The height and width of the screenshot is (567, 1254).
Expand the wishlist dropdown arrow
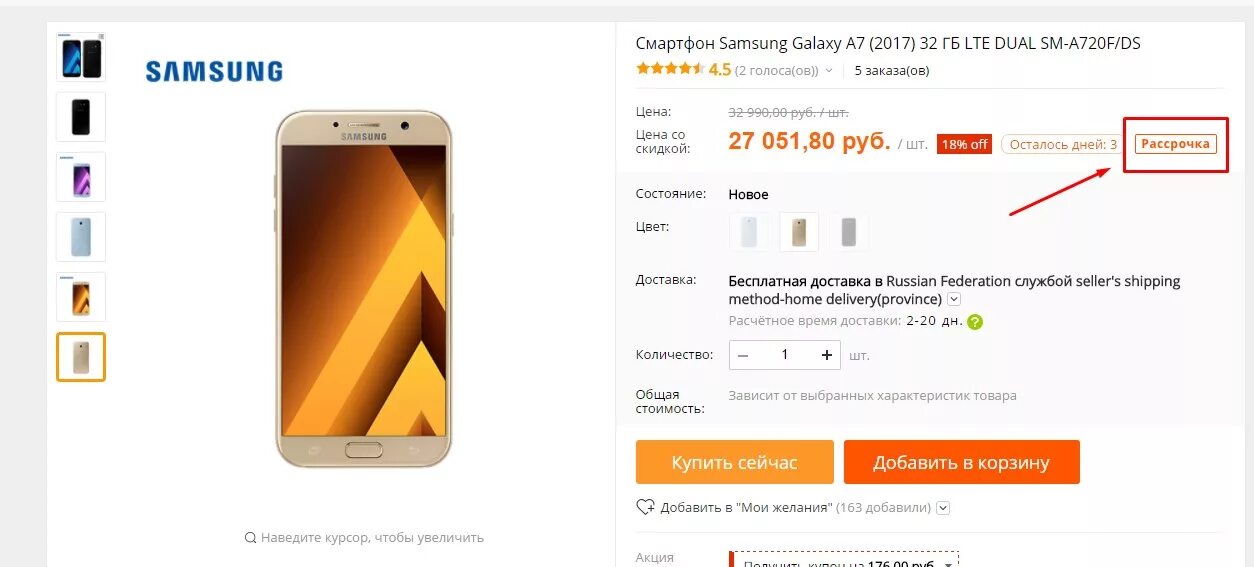pos(943,508)
